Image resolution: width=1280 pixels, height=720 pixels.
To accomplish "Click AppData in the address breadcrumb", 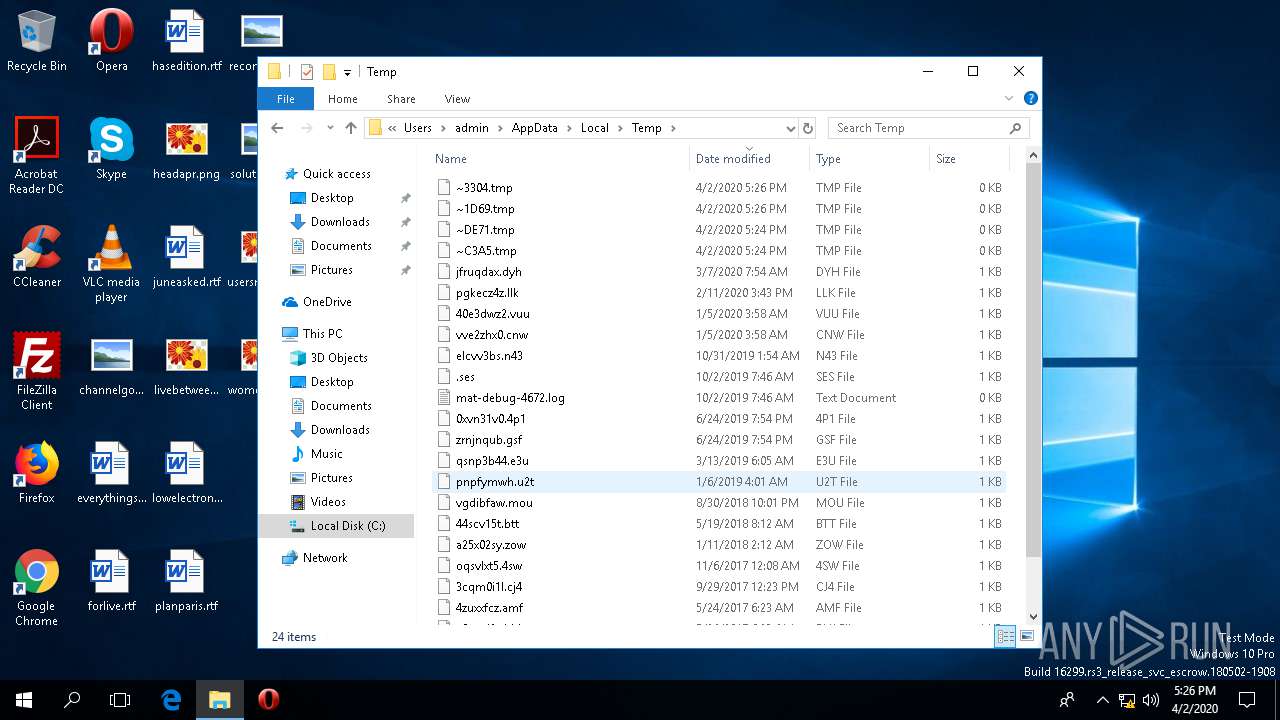I will pyautogui.click(x=534, y=128).
